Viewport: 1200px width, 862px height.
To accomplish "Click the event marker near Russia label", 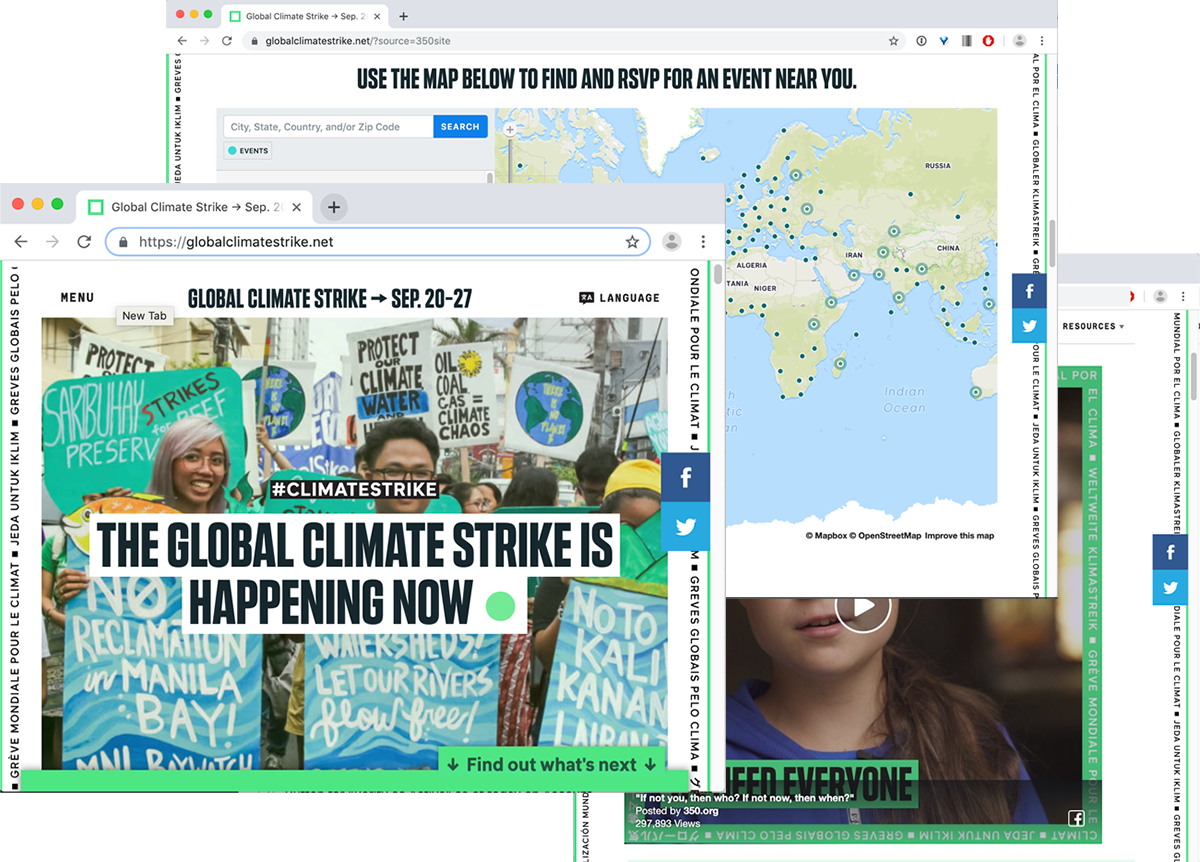I will (x=912, y=195).
